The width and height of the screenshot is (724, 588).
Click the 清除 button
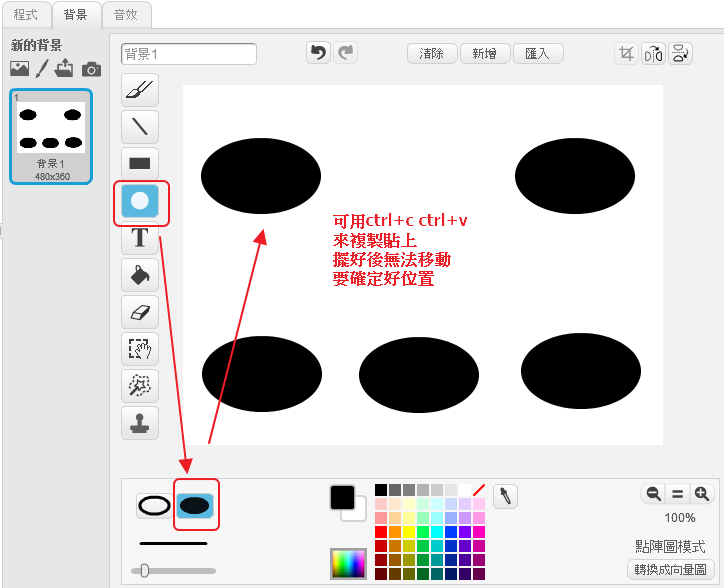pyautogui.click(x=432, y=53)
